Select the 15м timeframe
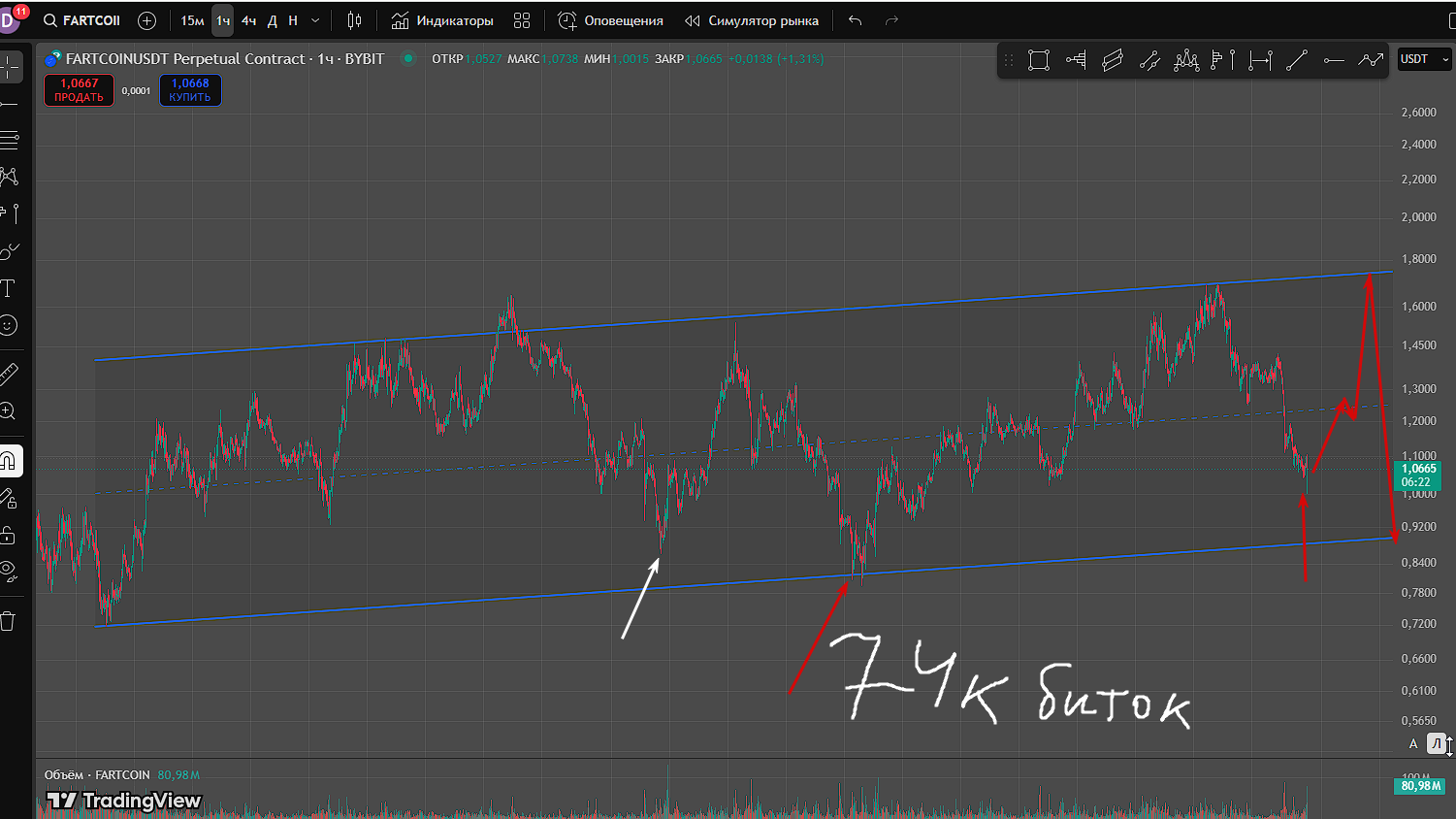Viewport: 1456px width, 819px height. click(192, 20)
